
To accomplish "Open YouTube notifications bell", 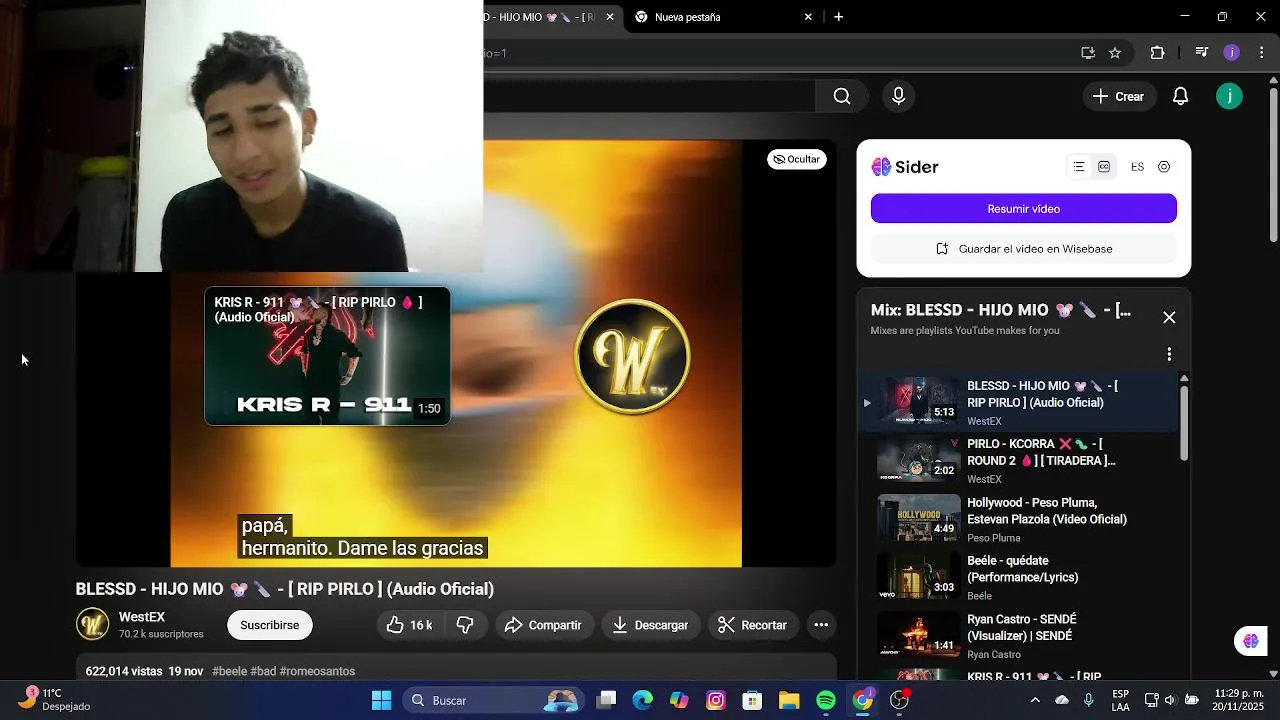I will coord(1181,96).
